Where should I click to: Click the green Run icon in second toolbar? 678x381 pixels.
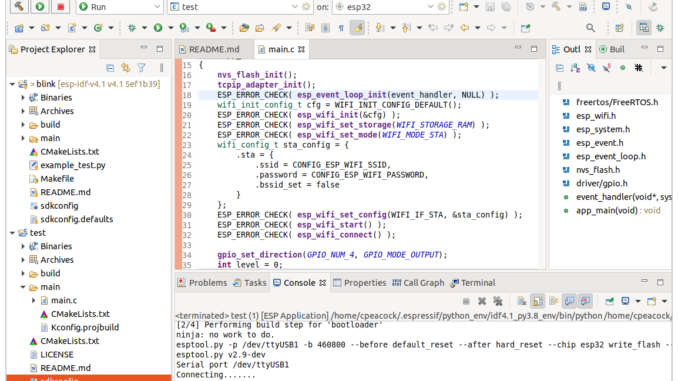click(x=158, y=28)
